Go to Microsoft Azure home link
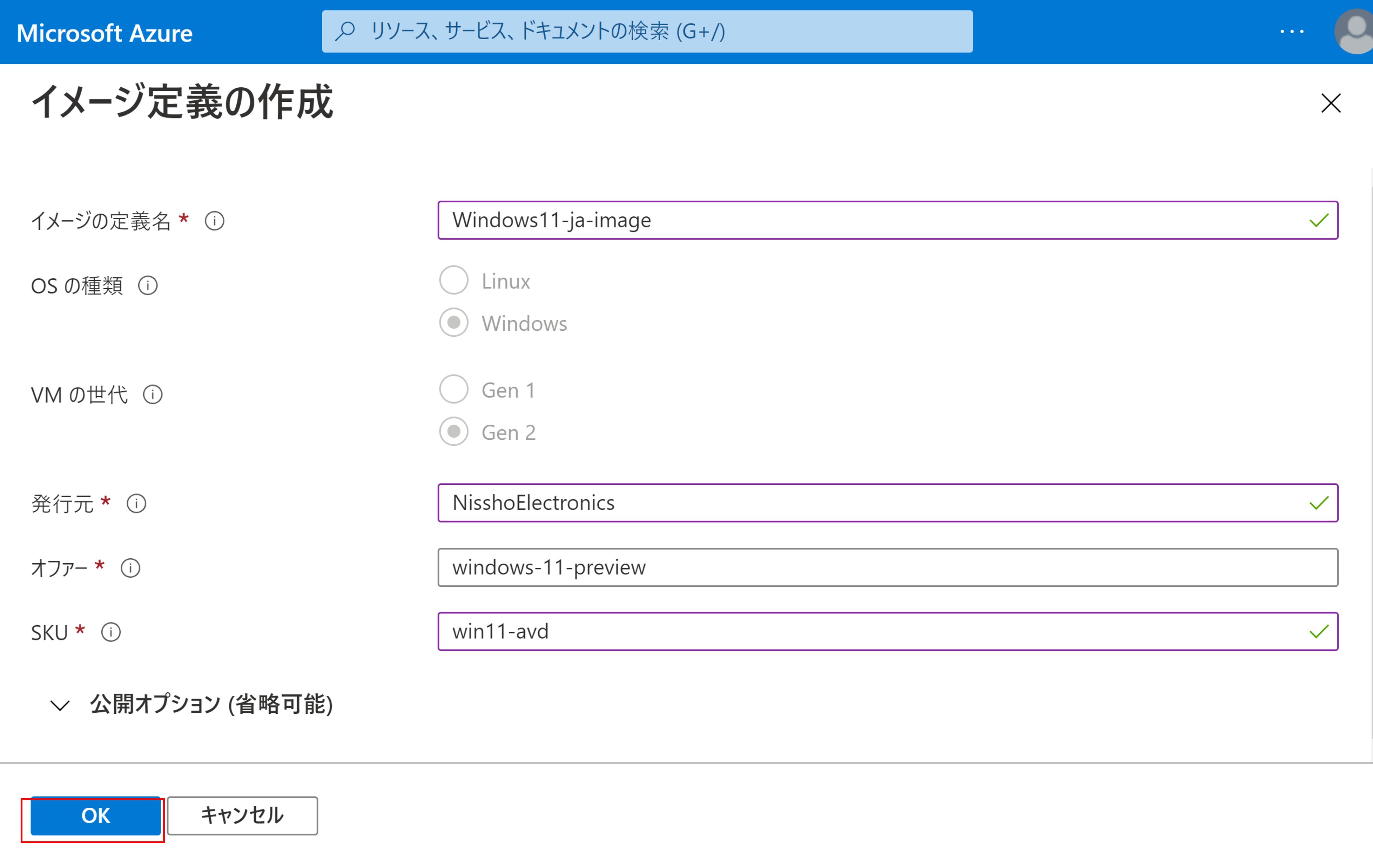Viewport: 1373px width, 868px height. (105, 33)
